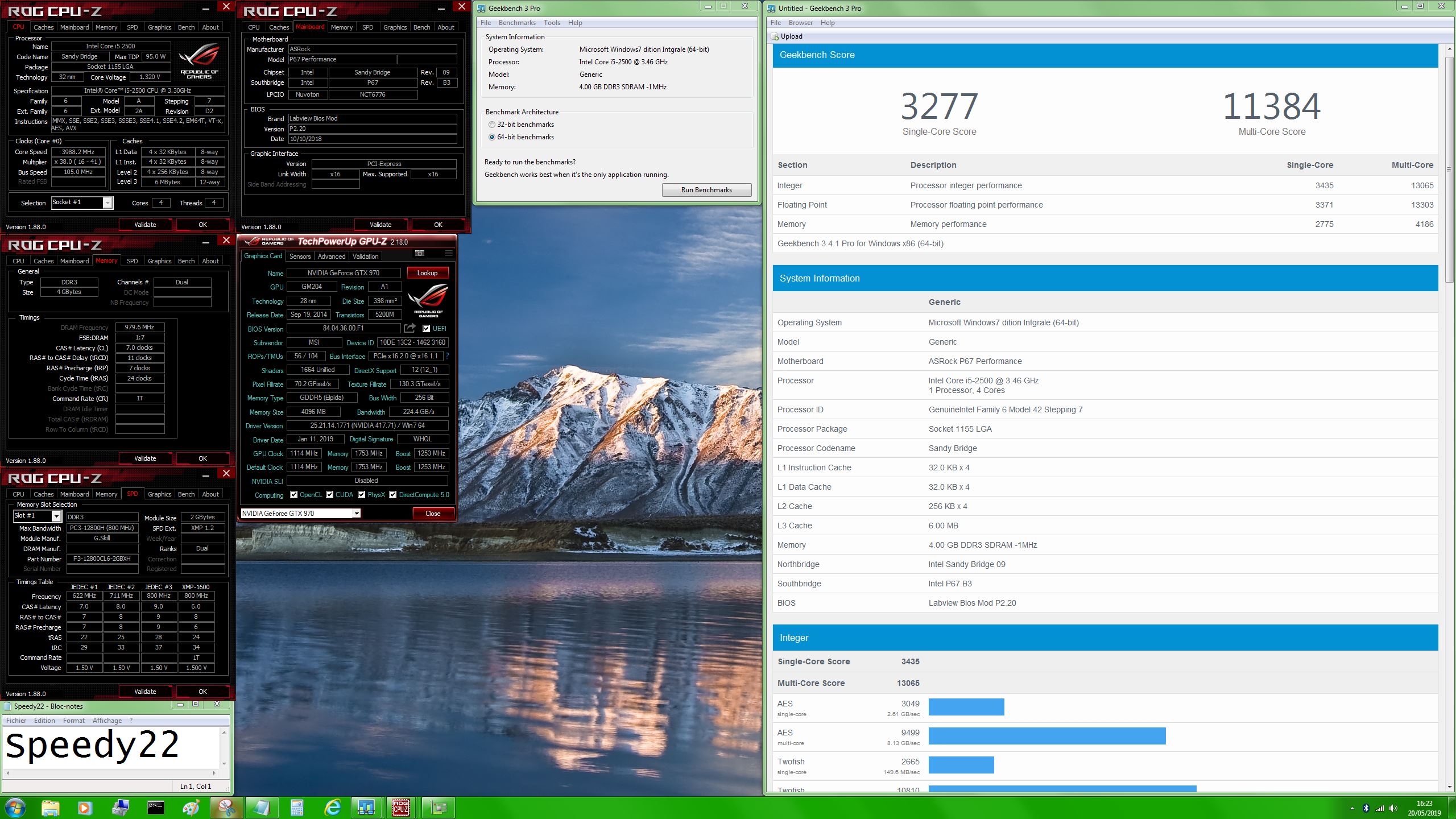Open the Benchmarks menu in Geekbench 3 Pro
This screenshot has height=819, width=1456.
[517, 23]
